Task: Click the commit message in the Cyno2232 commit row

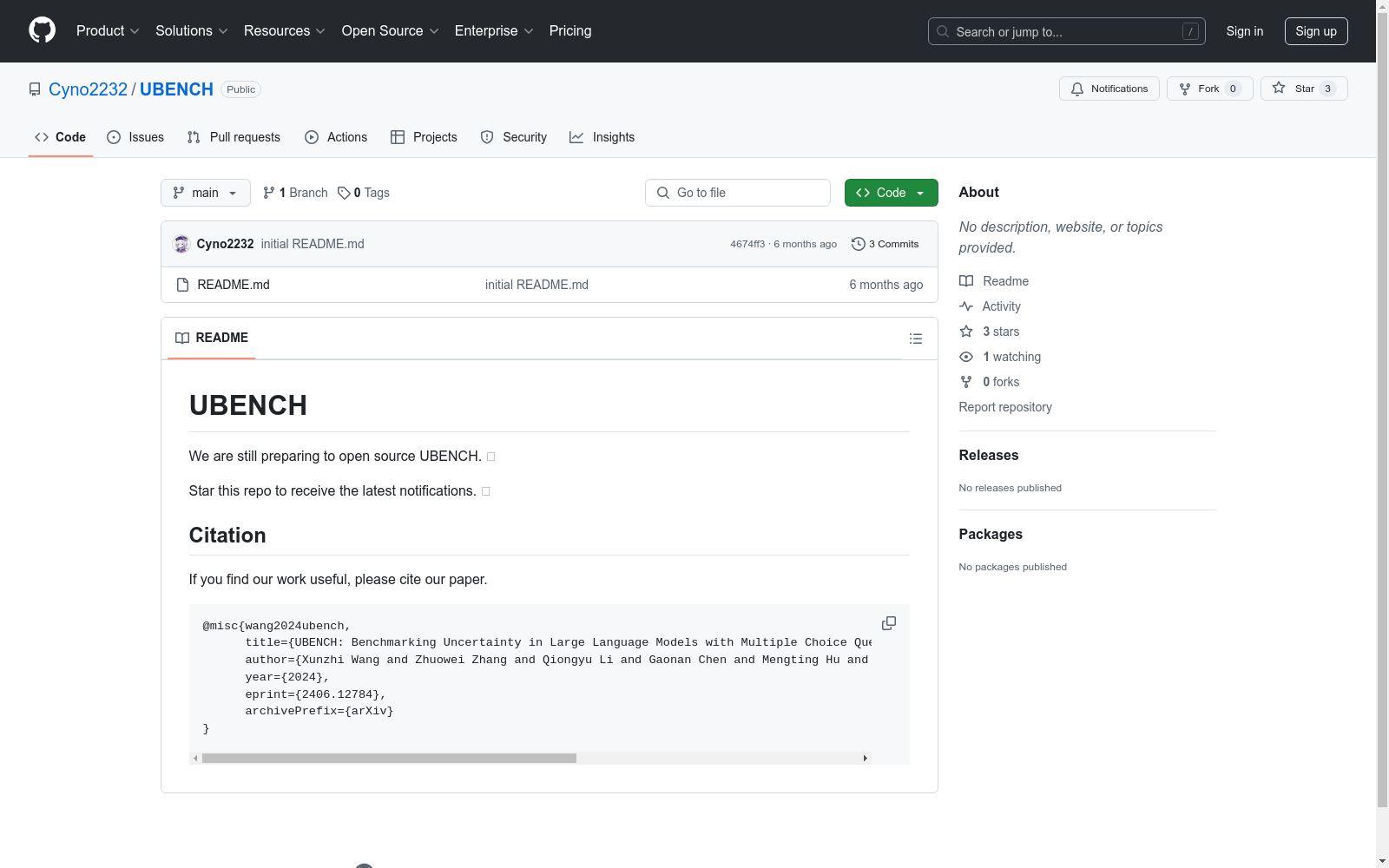Action: pos(313,244)
